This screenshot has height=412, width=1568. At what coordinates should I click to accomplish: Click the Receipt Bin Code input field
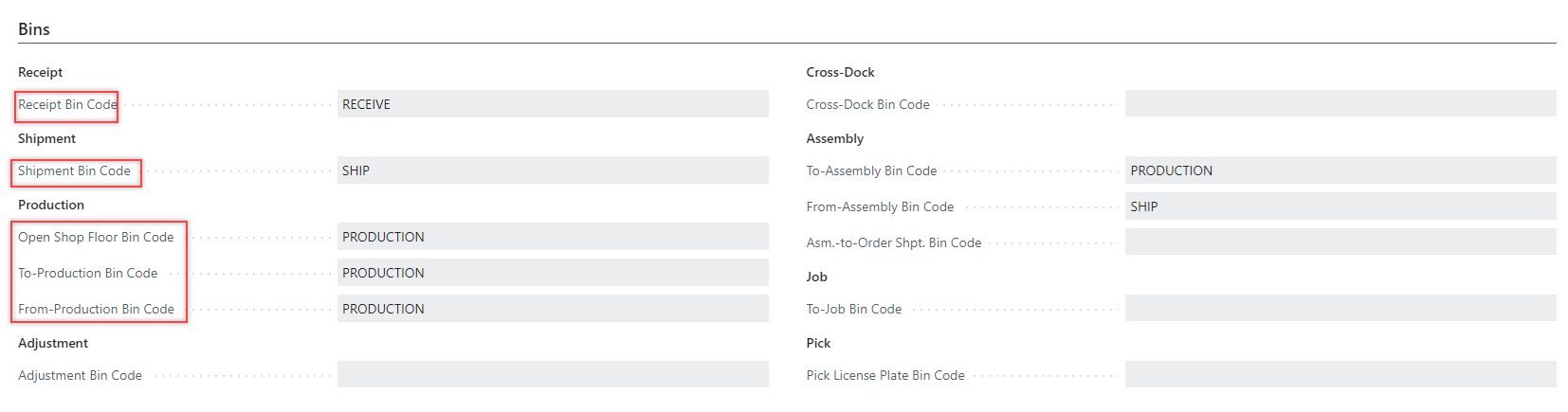pos(552,104)
